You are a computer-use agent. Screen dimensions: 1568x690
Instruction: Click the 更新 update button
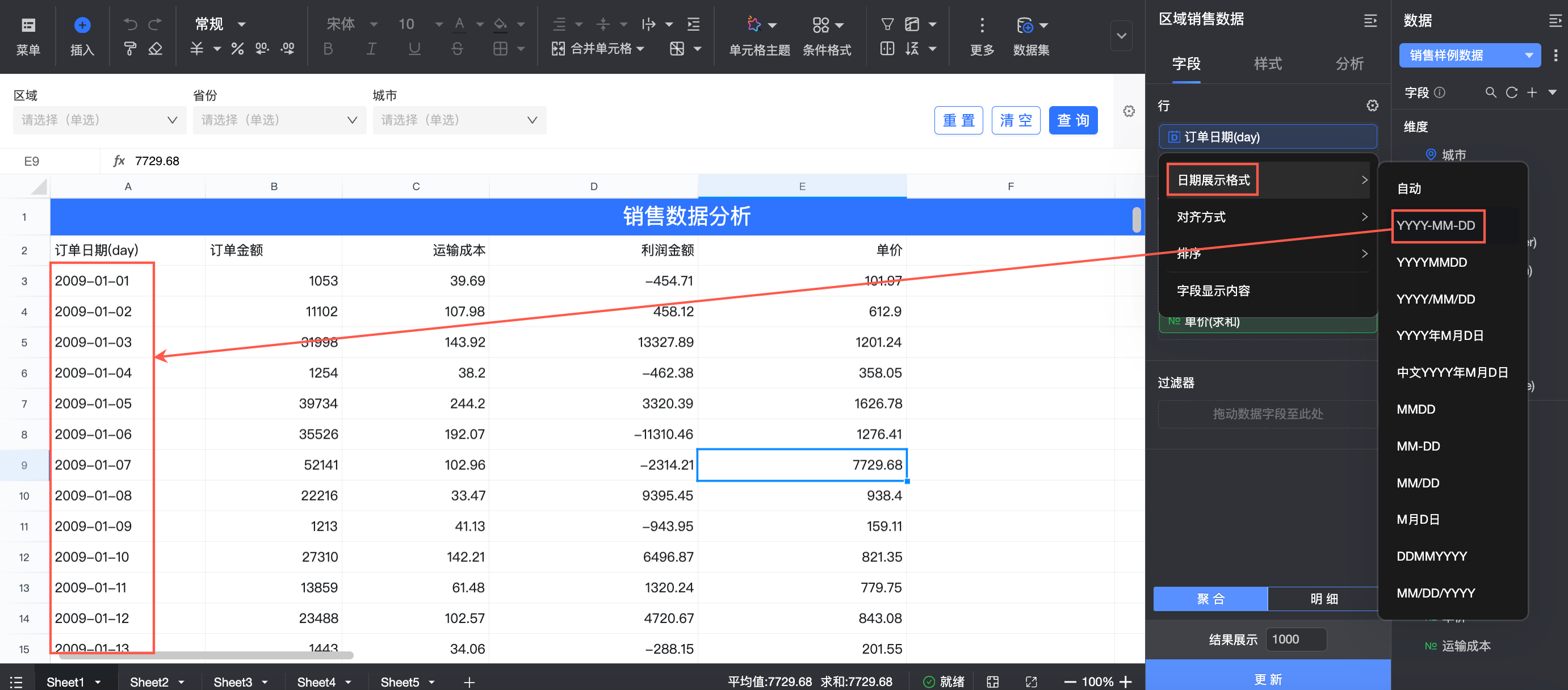[1267, 679]
